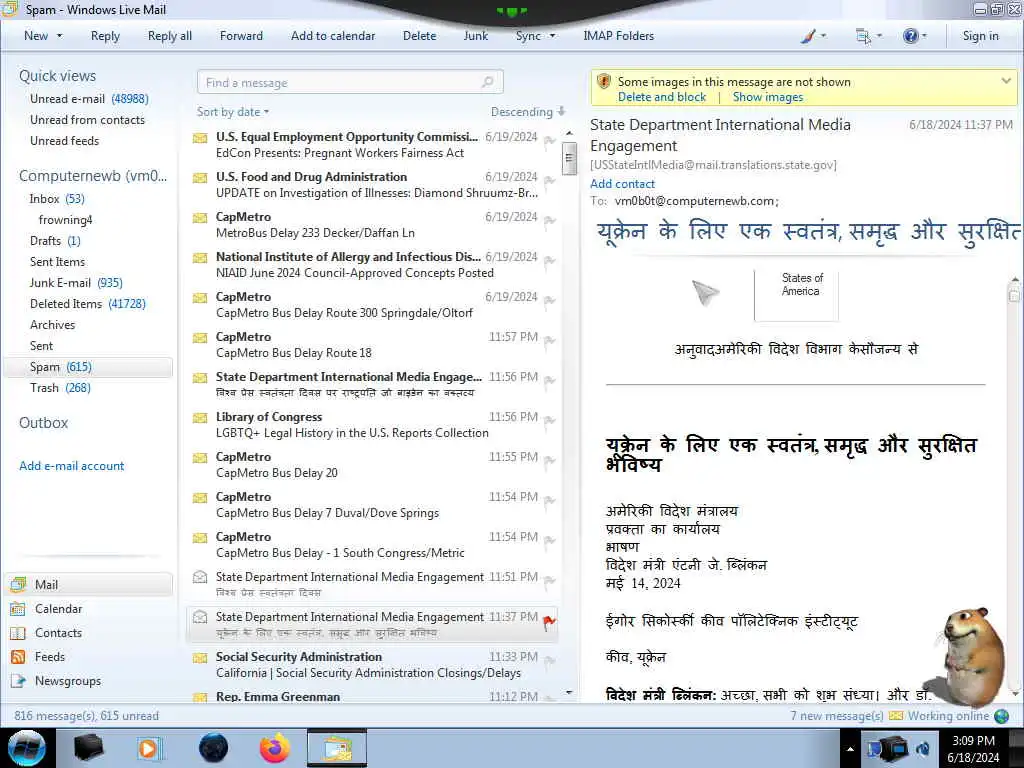The image size is (1024, 768).
Task: Click Reply all in the toolbar
Action: point(170,36)
